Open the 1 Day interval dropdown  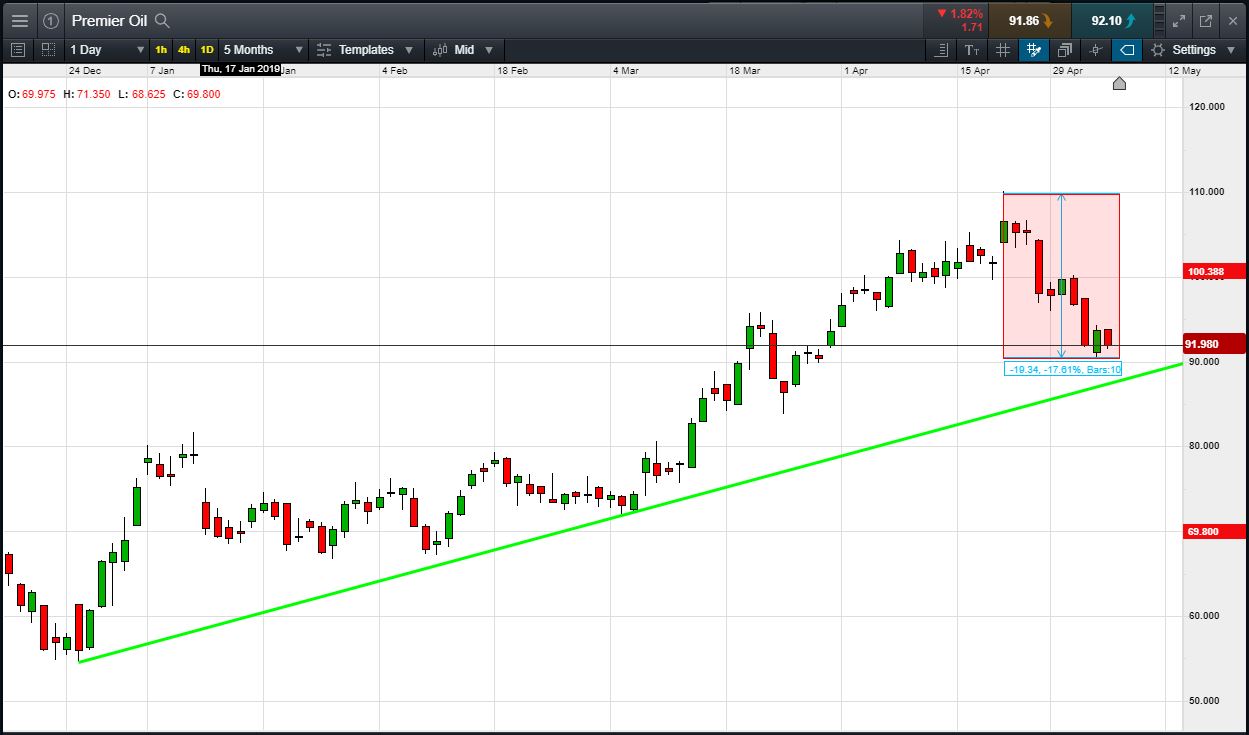(x=106, y=50)
